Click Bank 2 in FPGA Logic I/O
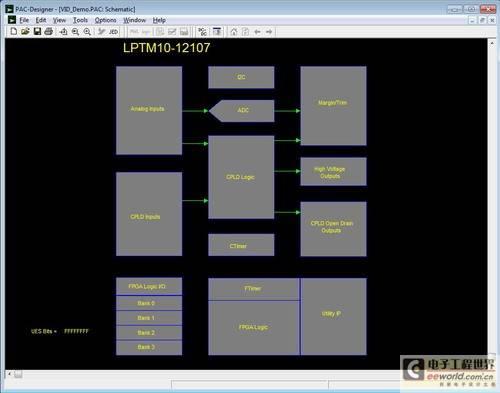This screenshot has height=393, width=500. 149,333
